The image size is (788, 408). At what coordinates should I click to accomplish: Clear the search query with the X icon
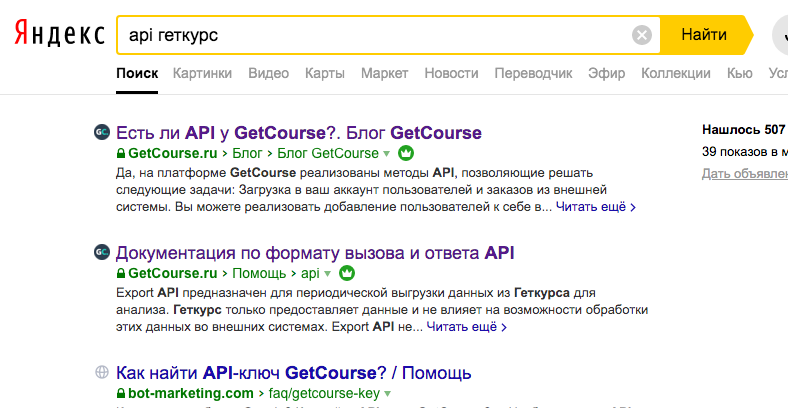click(x=642, y=35)
